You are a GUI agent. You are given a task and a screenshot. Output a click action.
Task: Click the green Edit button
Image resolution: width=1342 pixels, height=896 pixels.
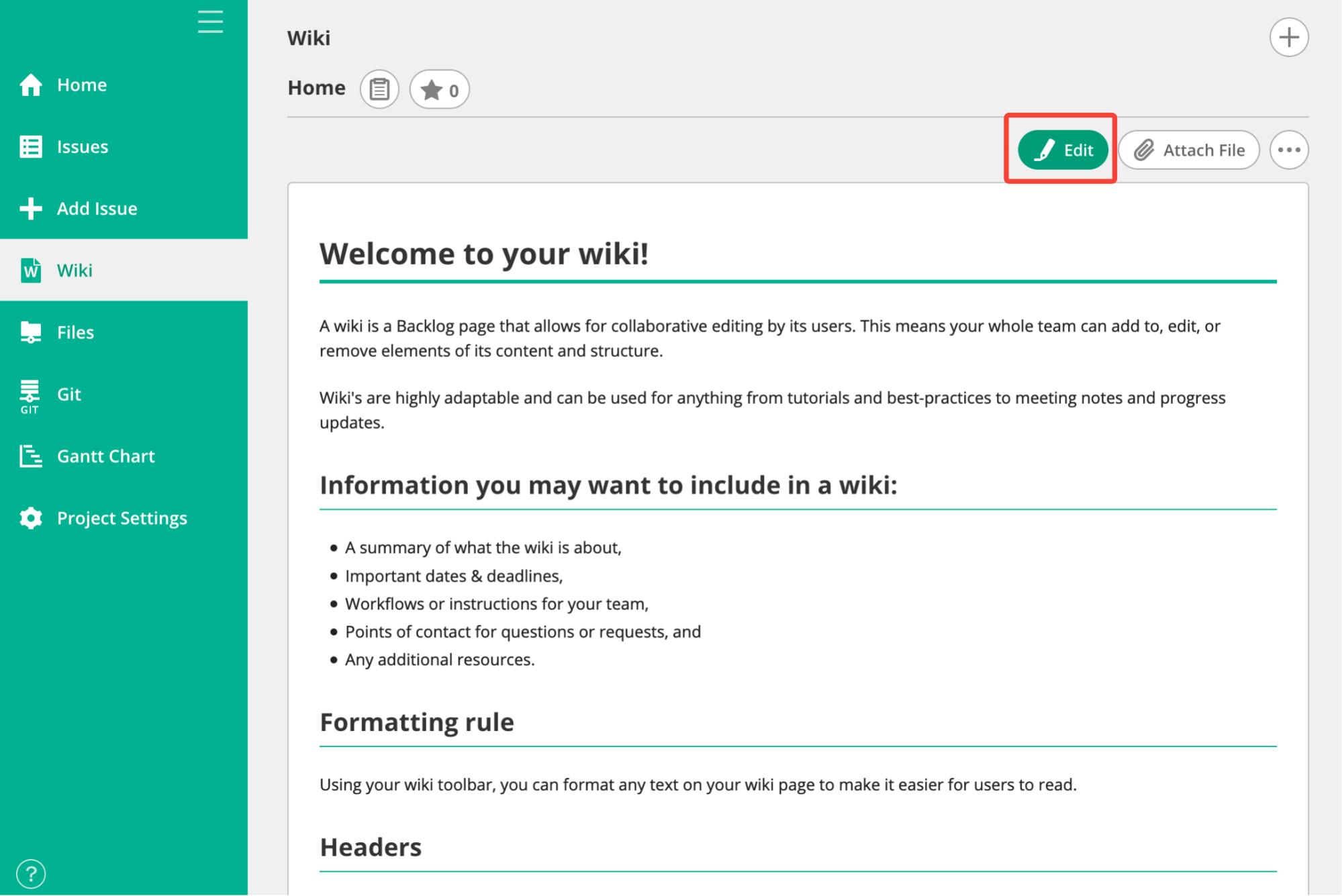coord(1063,150)
